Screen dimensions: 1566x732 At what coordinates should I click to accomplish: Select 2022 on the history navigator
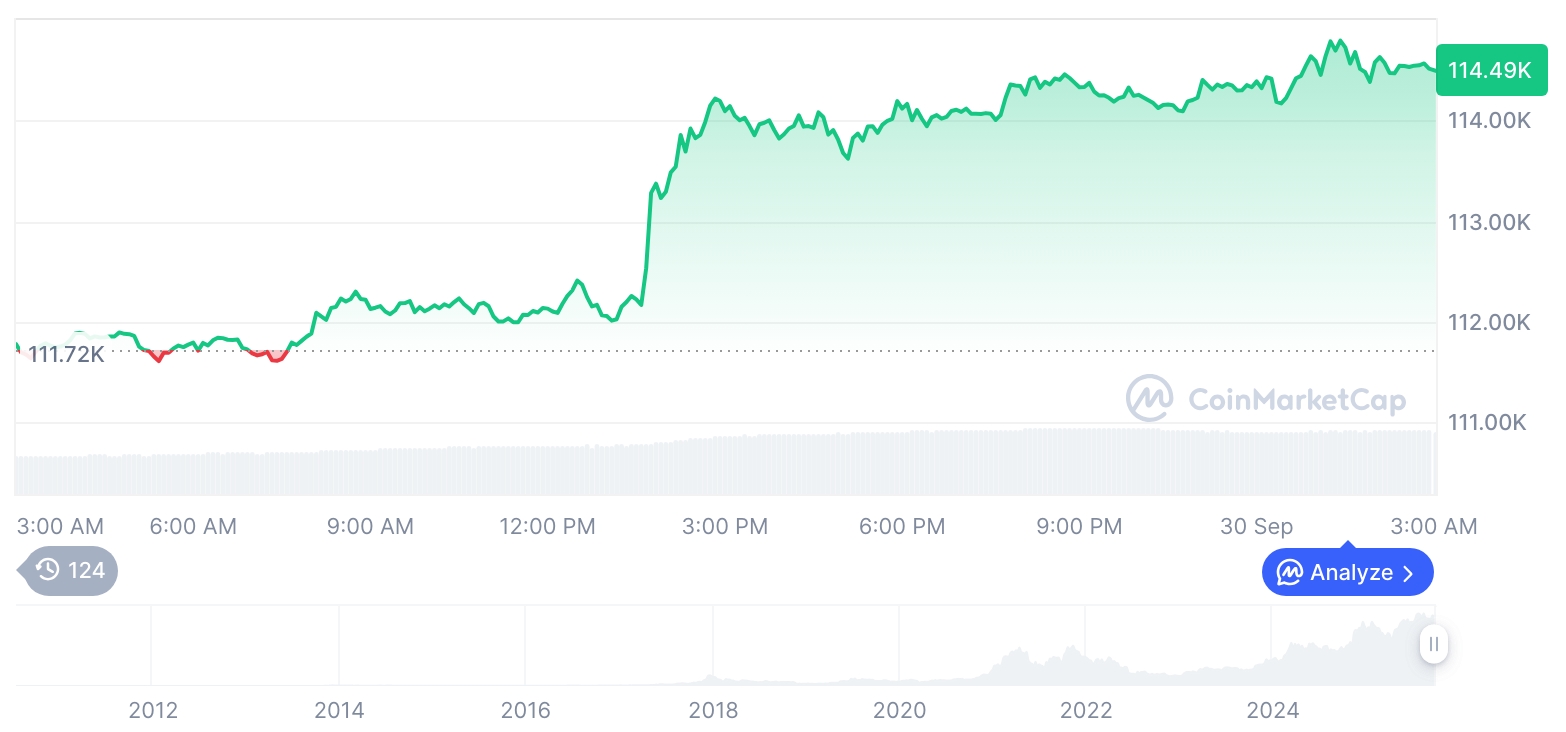click(1086, 710)
